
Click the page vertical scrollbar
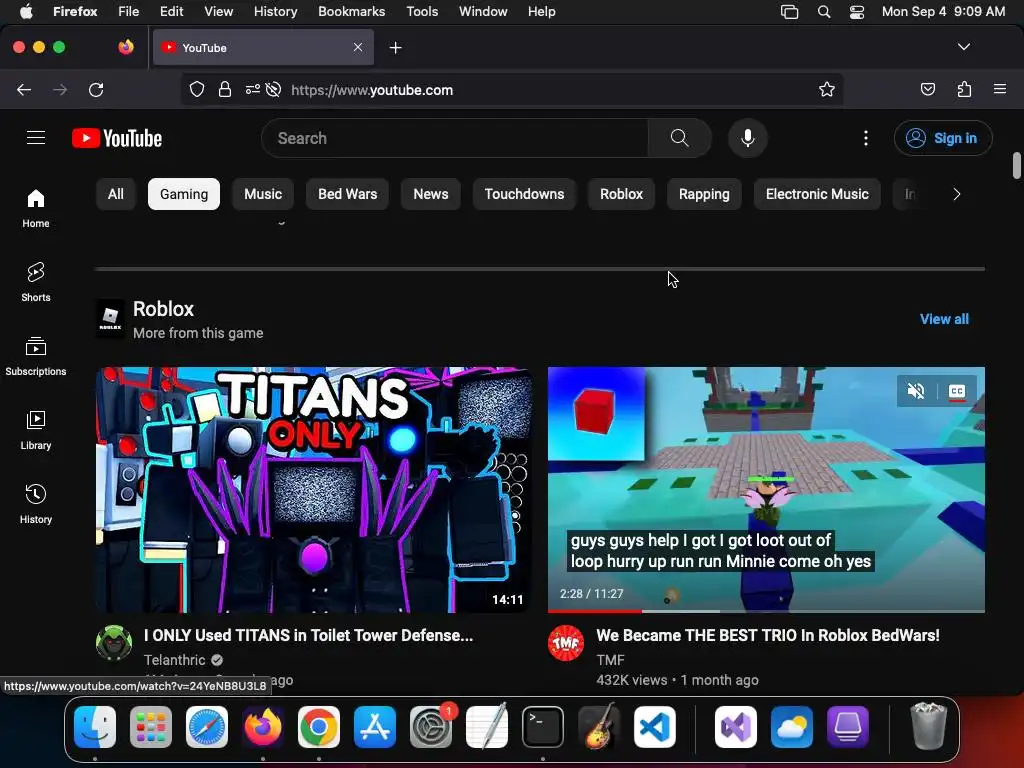(1017, 165)
